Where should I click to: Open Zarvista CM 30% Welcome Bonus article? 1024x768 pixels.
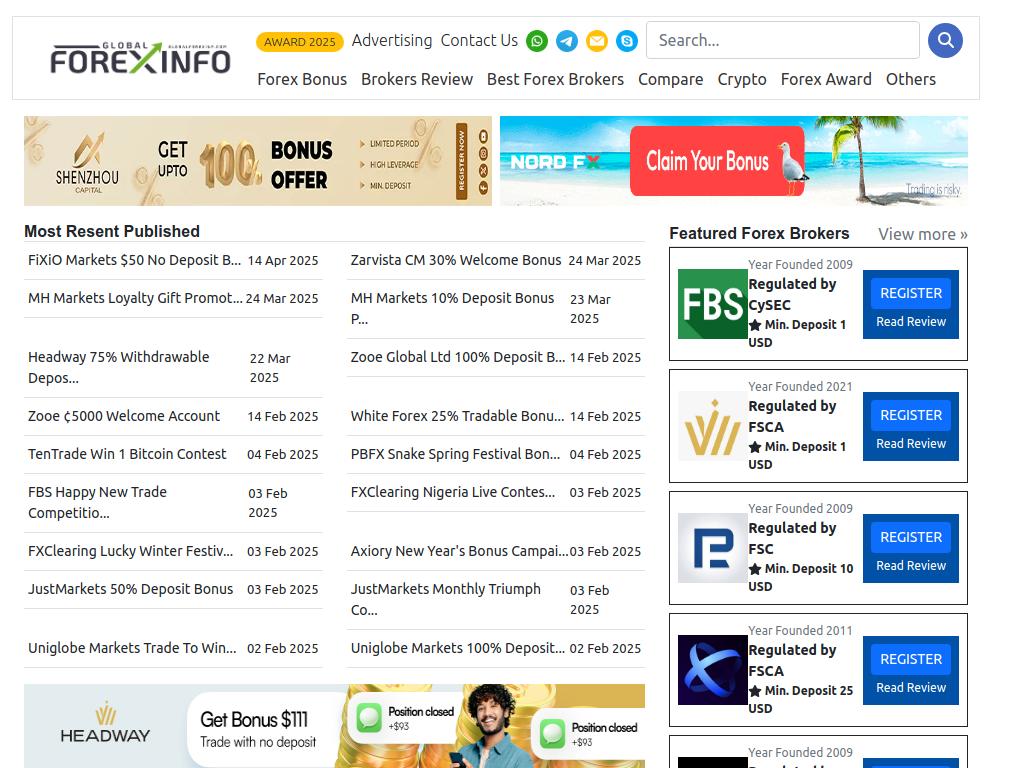click(x=456, y=260)
